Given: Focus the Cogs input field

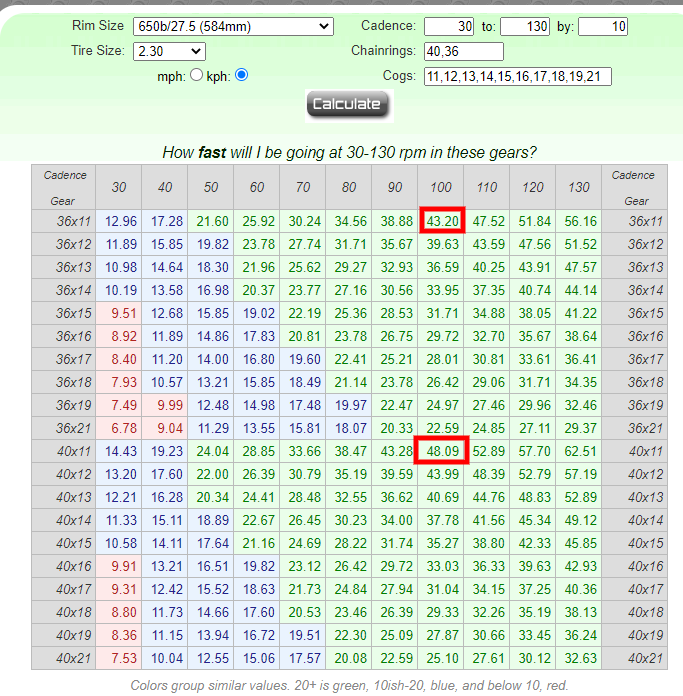Looking at the screenshot, I should 517,76.
